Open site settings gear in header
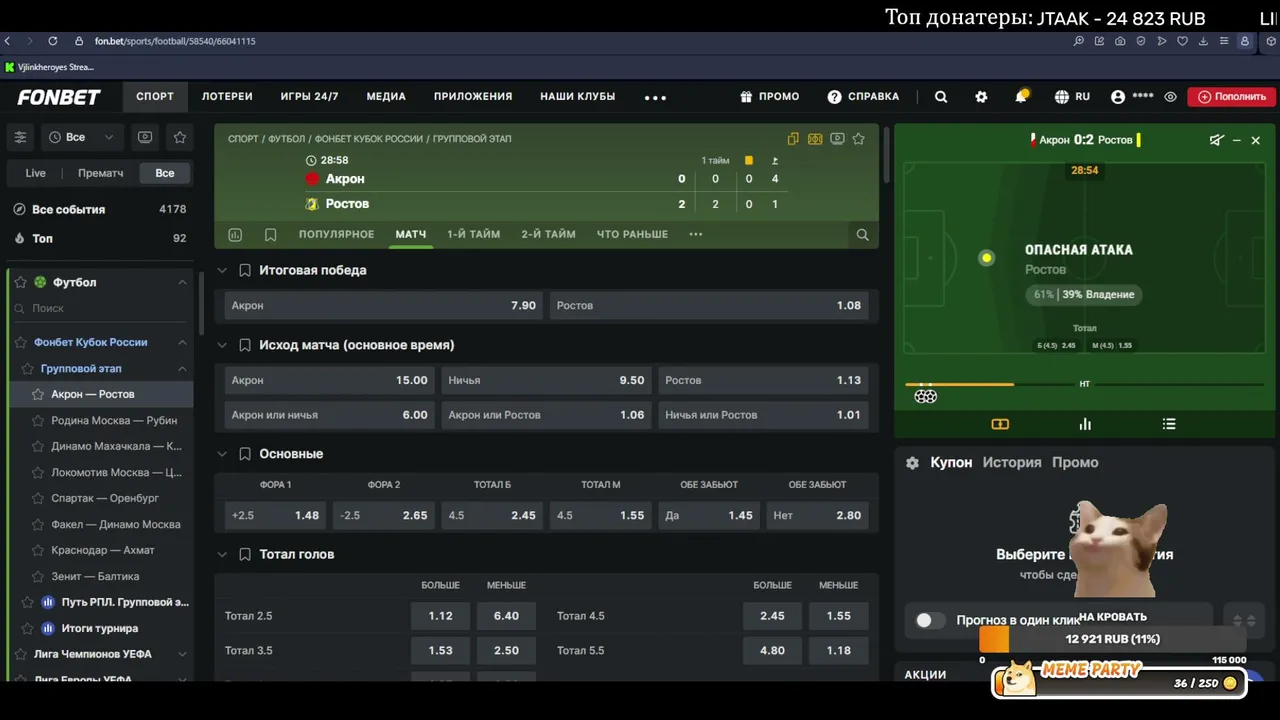This screenshot has height=720, width=1280. click(981, 97)
